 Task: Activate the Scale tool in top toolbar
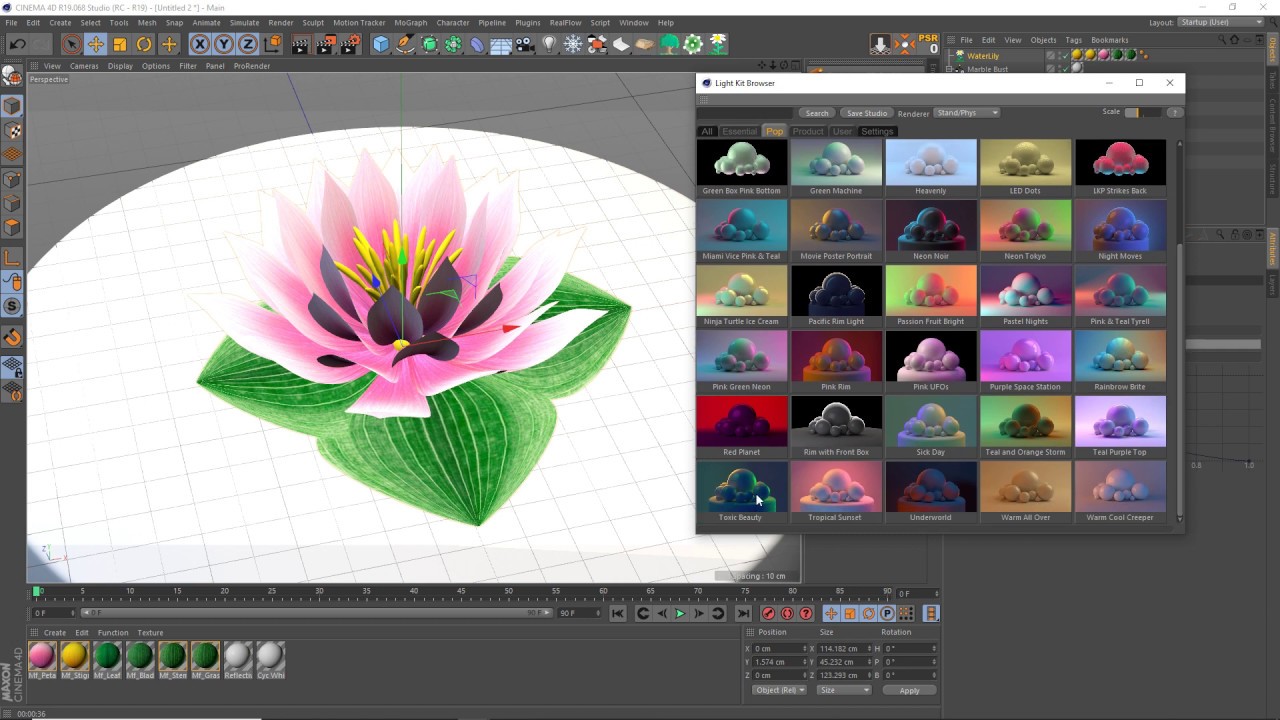pyautogui.click(x=120, y=44)
